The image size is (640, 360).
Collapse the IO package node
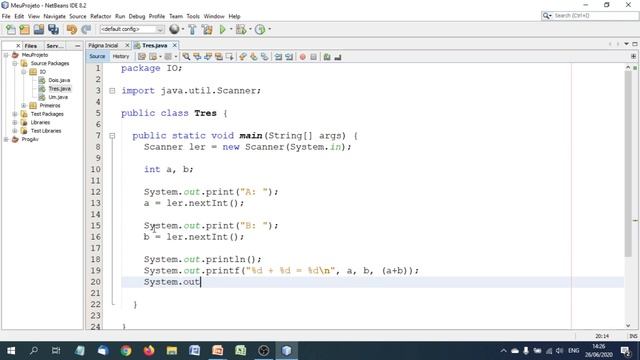(24, 72)
